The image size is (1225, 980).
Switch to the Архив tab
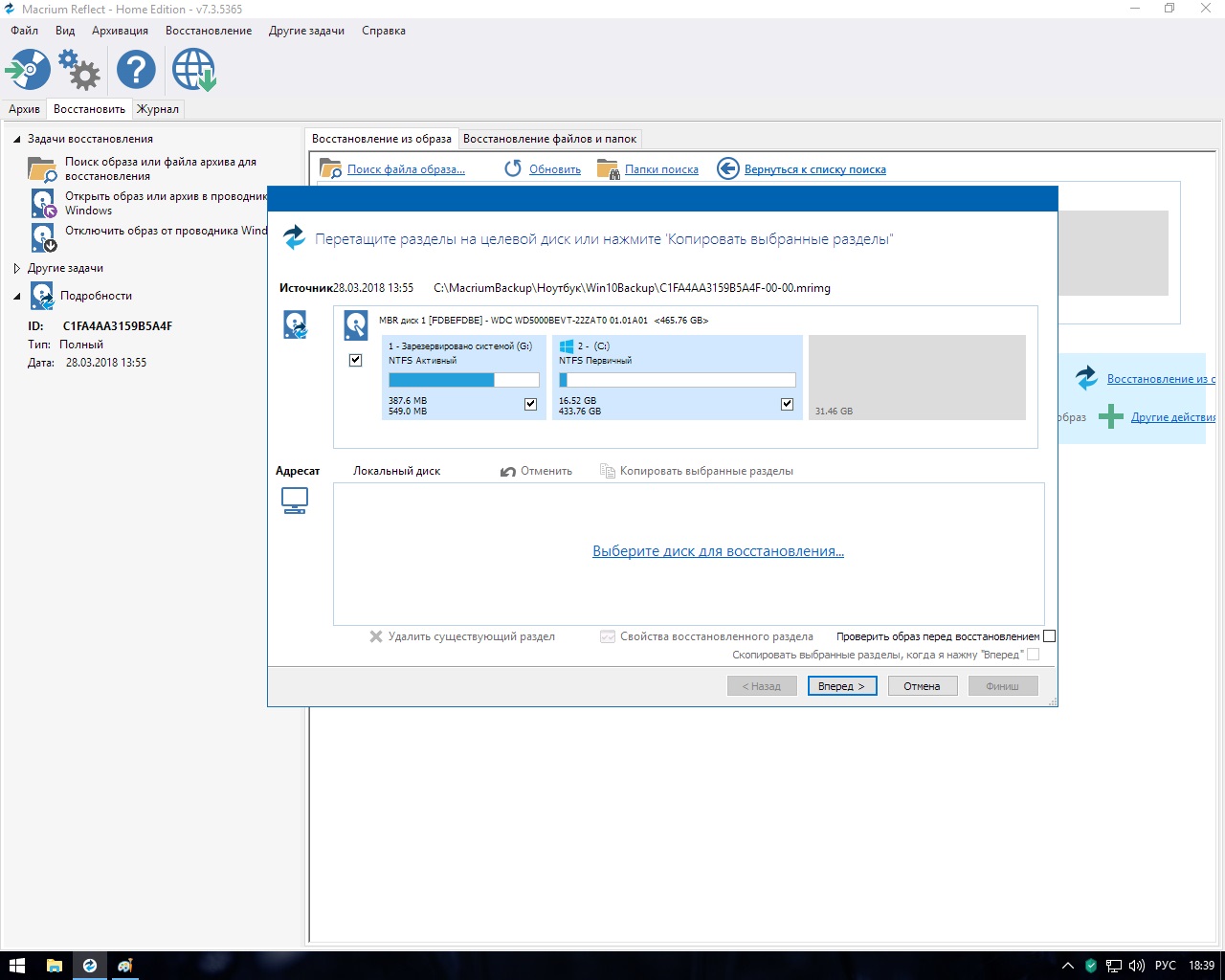24,109
